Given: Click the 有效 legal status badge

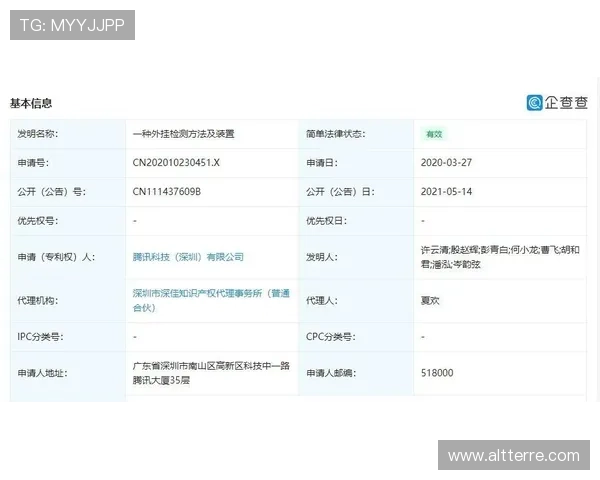Looking at the screenshot, I should point(434,134).
